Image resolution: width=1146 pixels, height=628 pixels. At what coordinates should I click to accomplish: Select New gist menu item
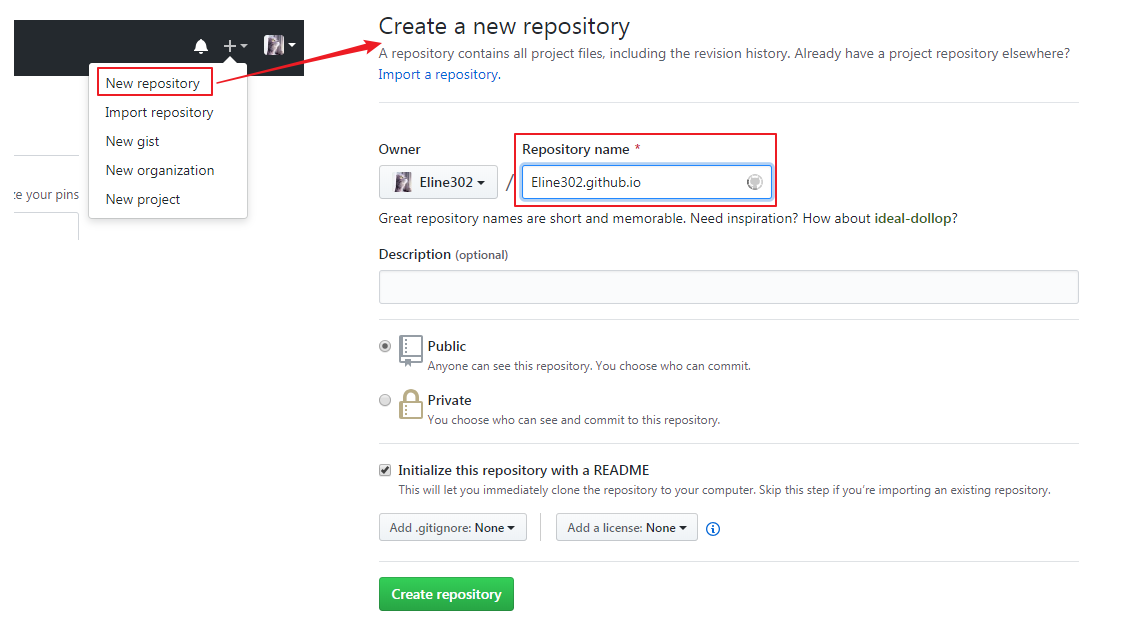coord(132,141)
